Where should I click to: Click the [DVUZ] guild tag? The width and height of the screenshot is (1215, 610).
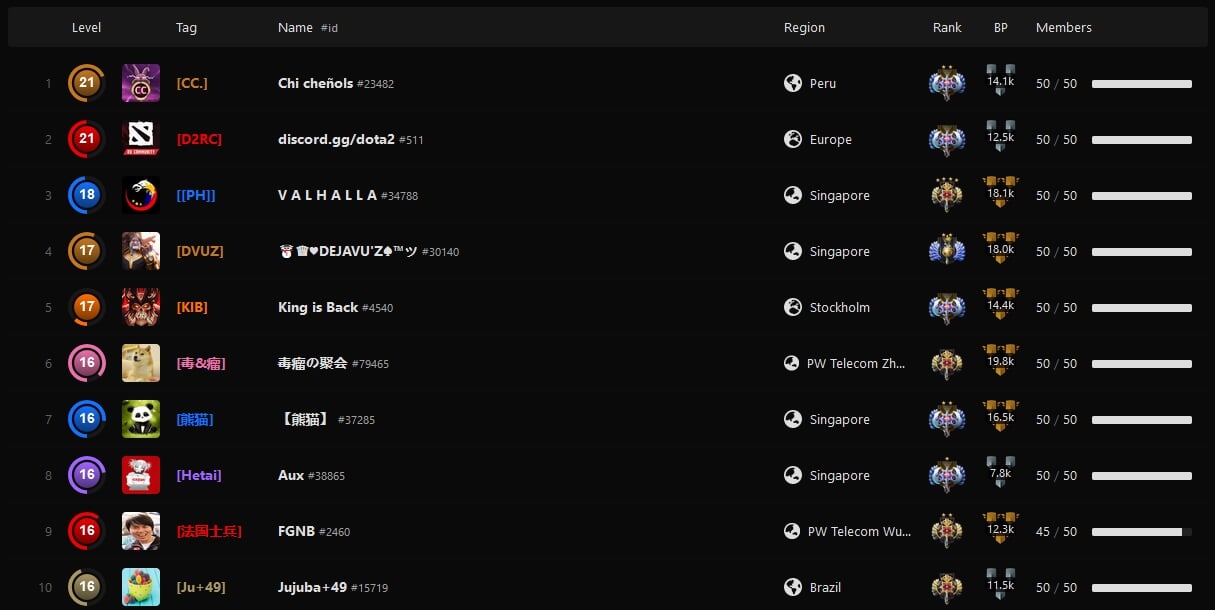click(x=200, y=251)
